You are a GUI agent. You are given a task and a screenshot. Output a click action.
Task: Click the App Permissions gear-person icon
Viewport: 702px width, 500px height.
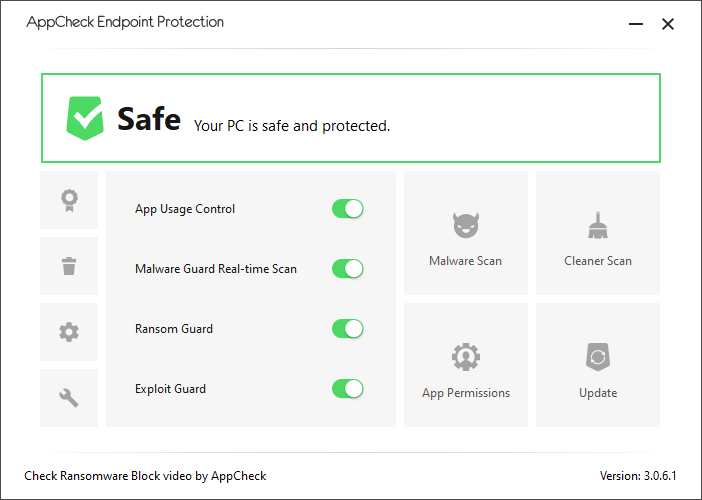pos(466,357)
